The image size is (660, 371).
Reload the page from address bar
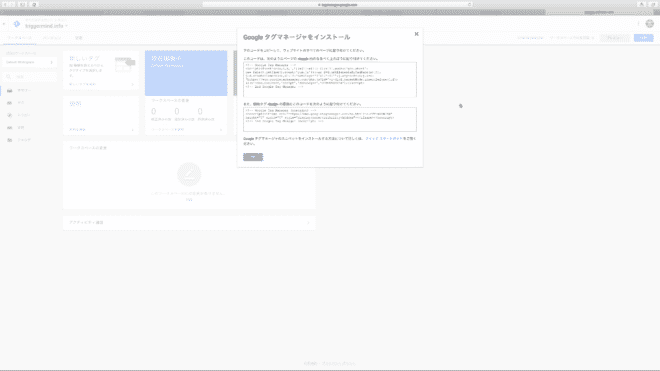point(469,5)
